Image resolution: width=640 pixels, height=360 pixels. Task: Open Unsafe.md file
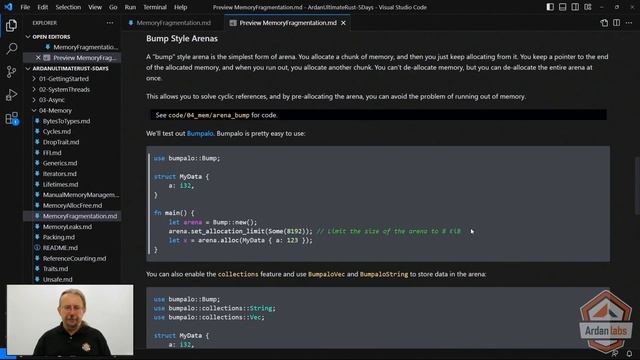(x=58, y=279)
